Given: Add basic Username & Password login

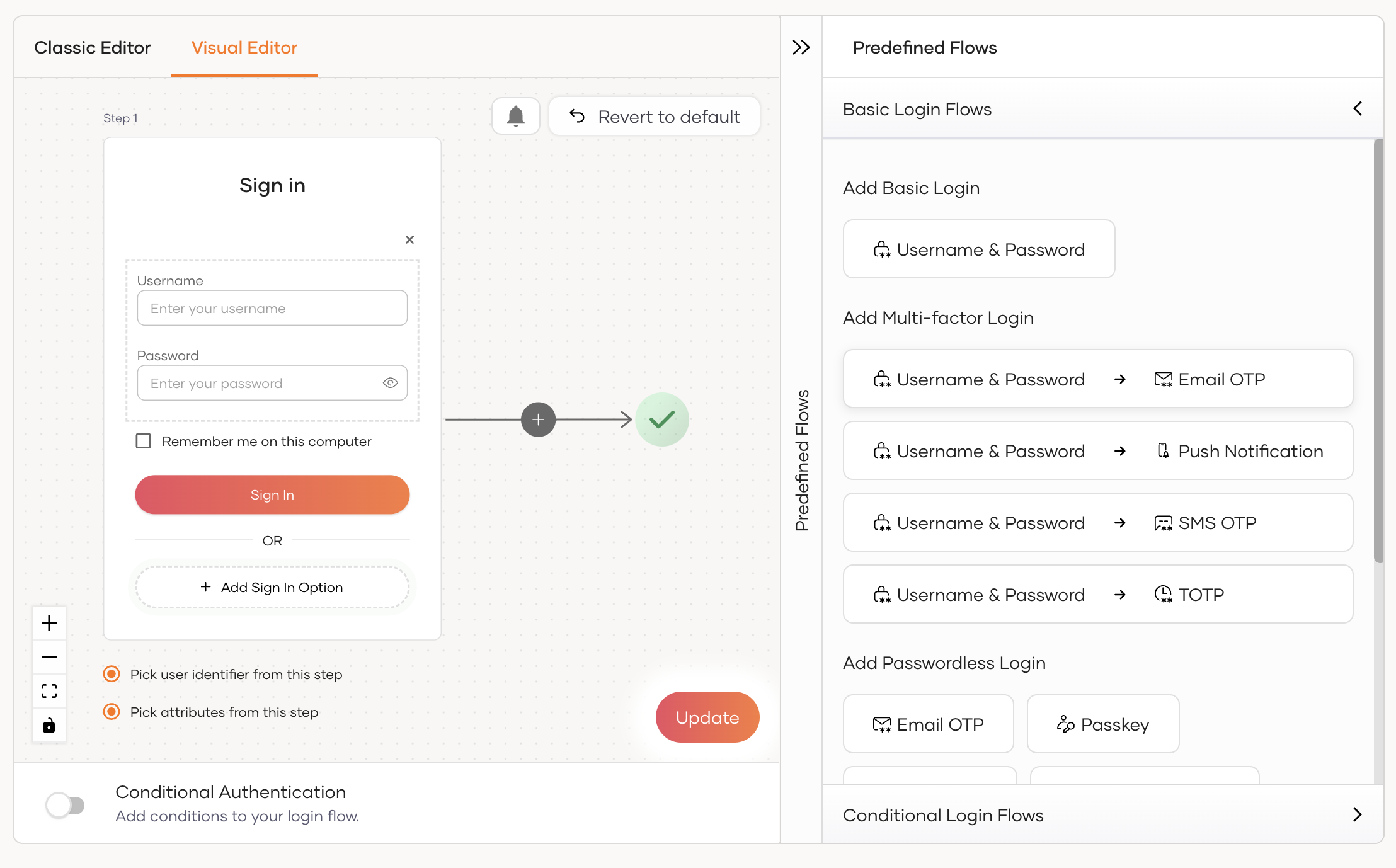Looking at the screenshot, I should tap(979, 249).
